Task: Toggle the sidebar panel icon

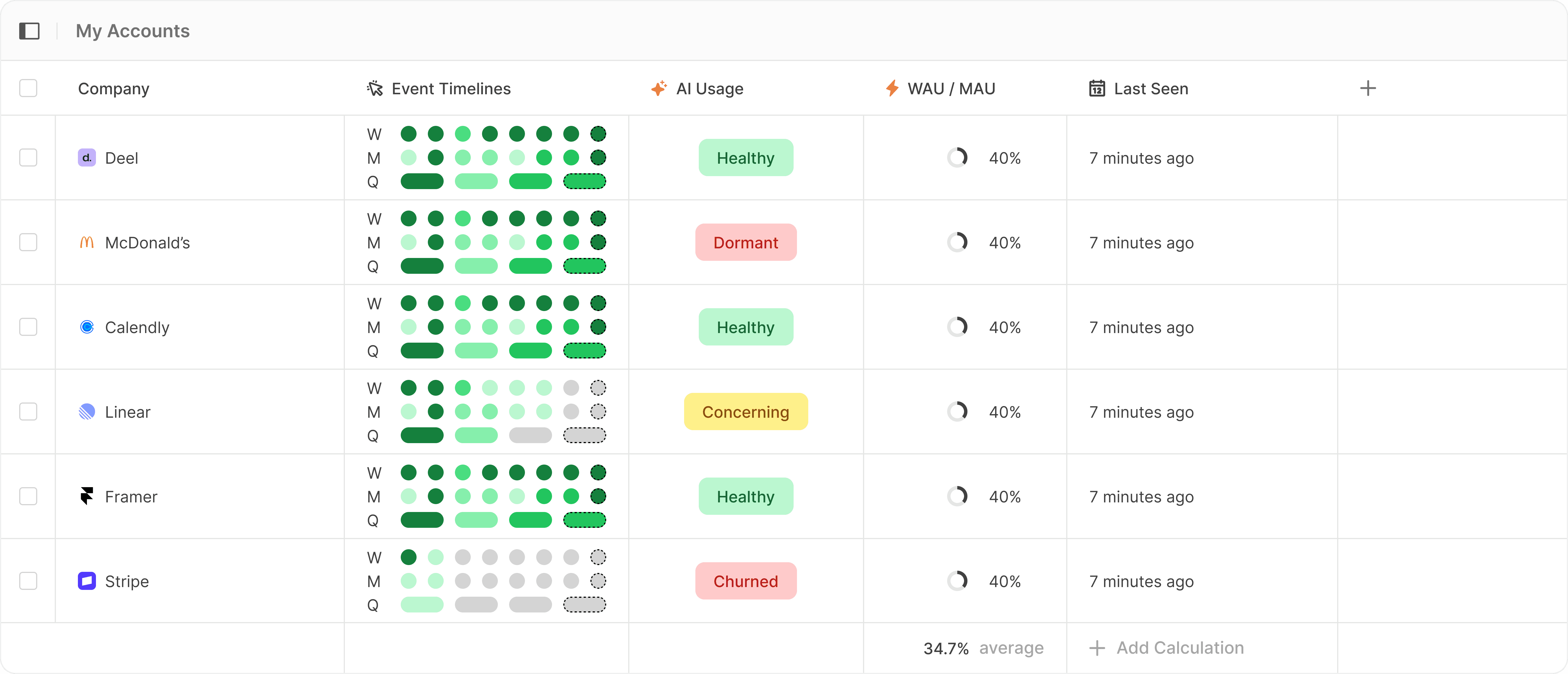Action: [29, 31]
